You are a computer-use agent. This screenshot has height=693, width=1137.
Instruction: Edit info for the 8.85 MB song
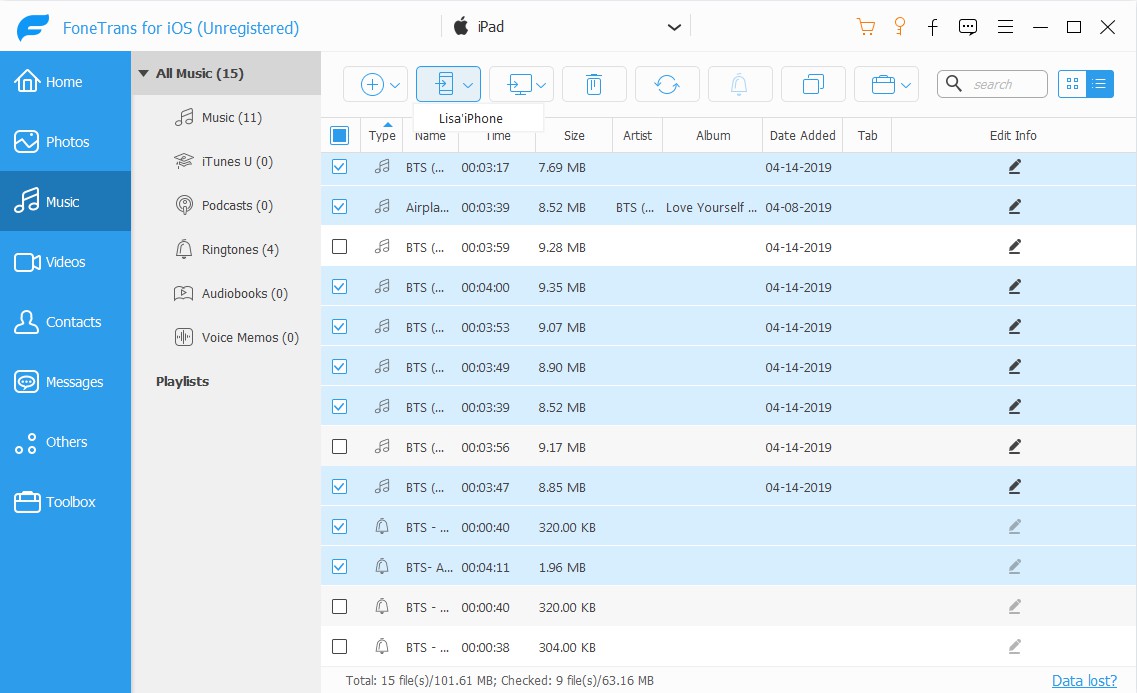coord(1014,487)
